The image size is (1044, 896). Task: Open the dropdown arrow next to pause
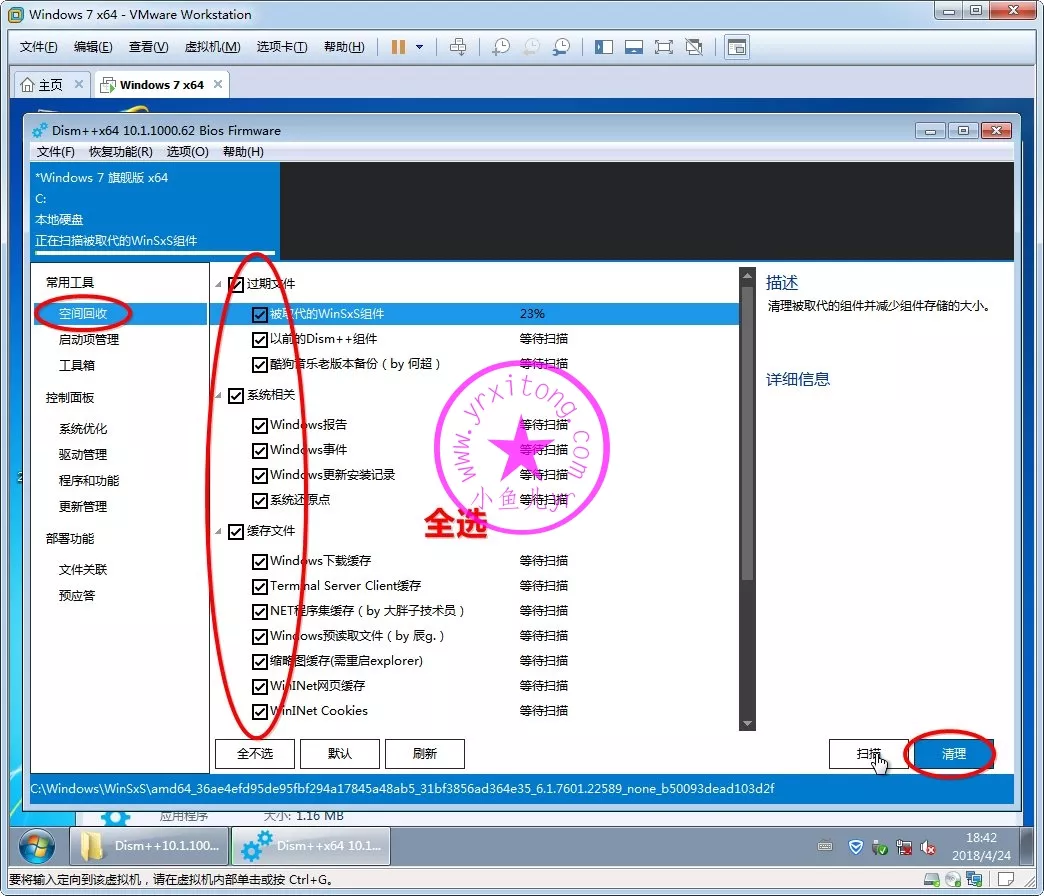pos(420,47)
